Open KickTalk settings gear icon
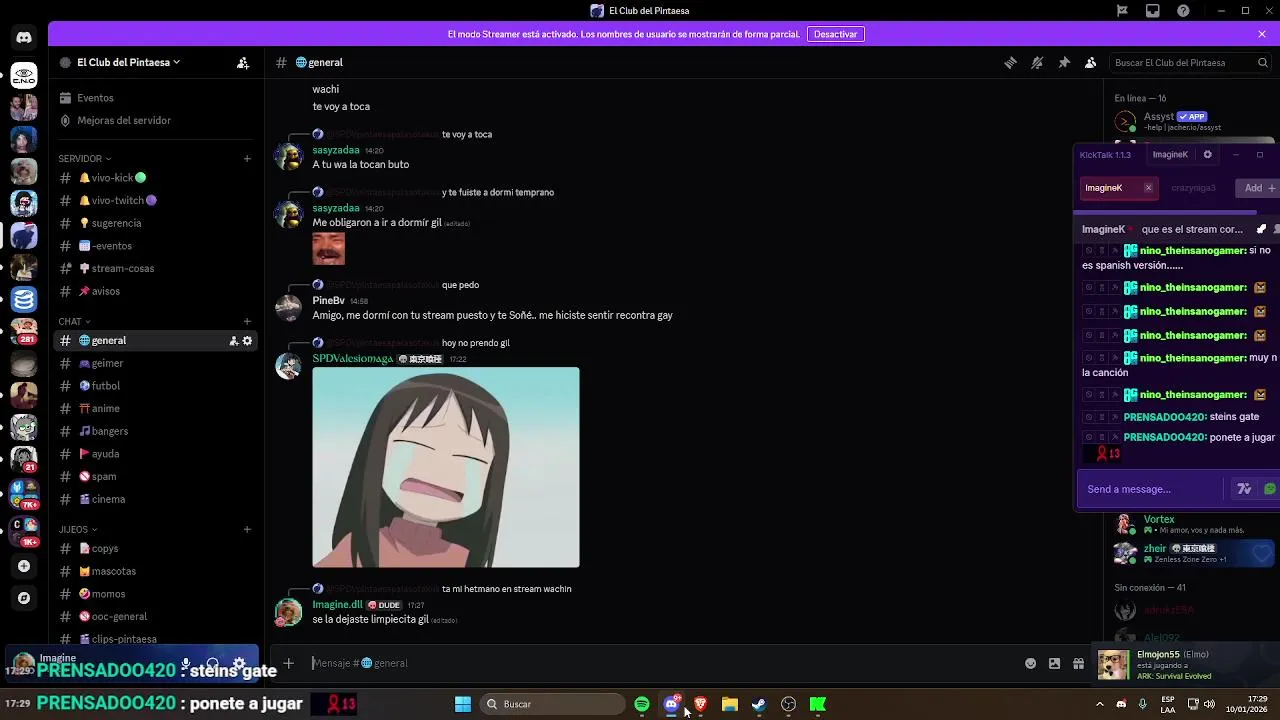Image resolution: width=1280 pixels, height=720 pixels. [x=1207, y=155]
